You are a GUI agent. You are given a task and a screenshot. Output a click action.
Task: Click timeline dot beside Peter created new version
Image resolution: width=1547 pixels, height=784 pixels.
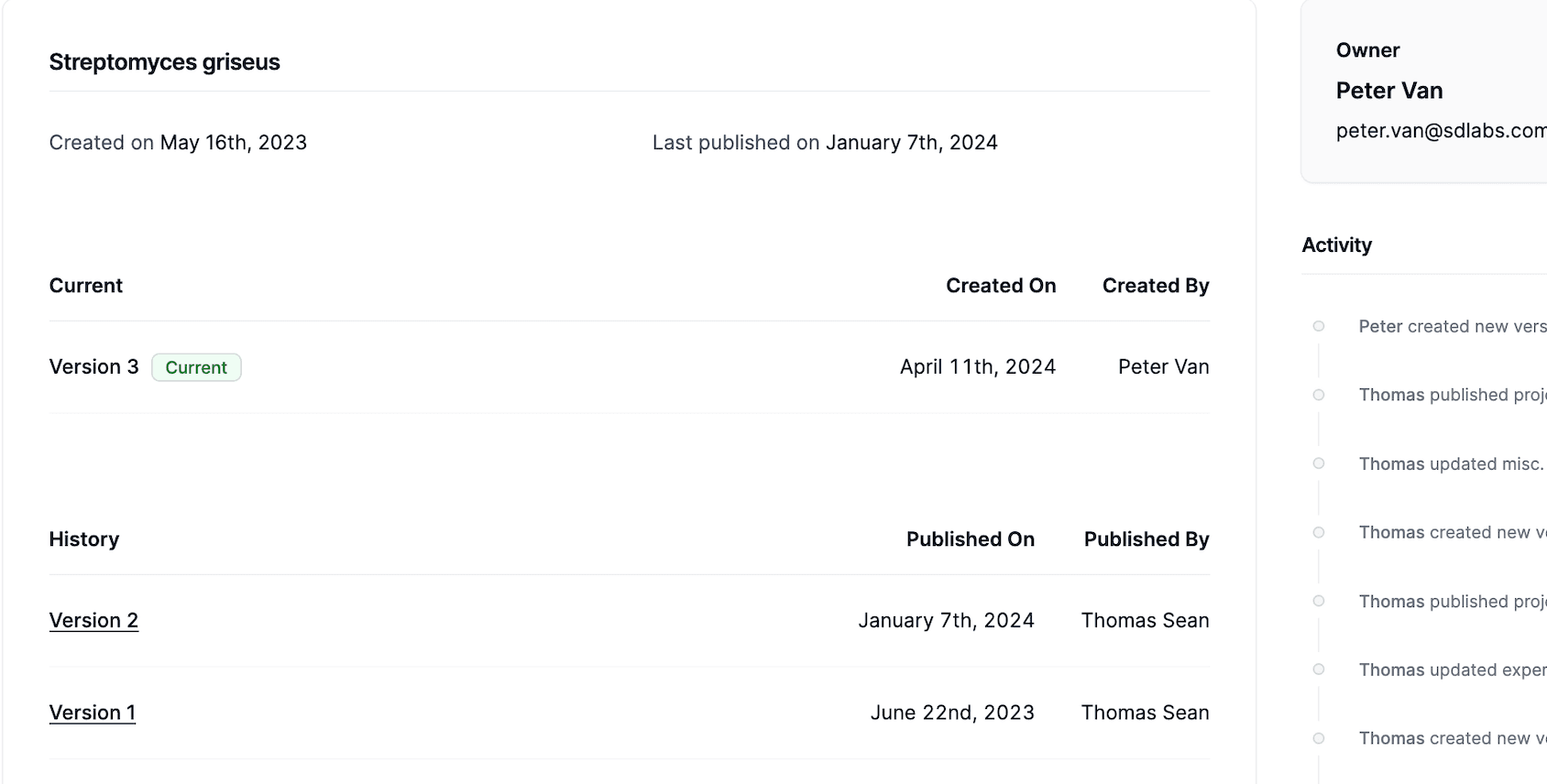point(1319,326)
